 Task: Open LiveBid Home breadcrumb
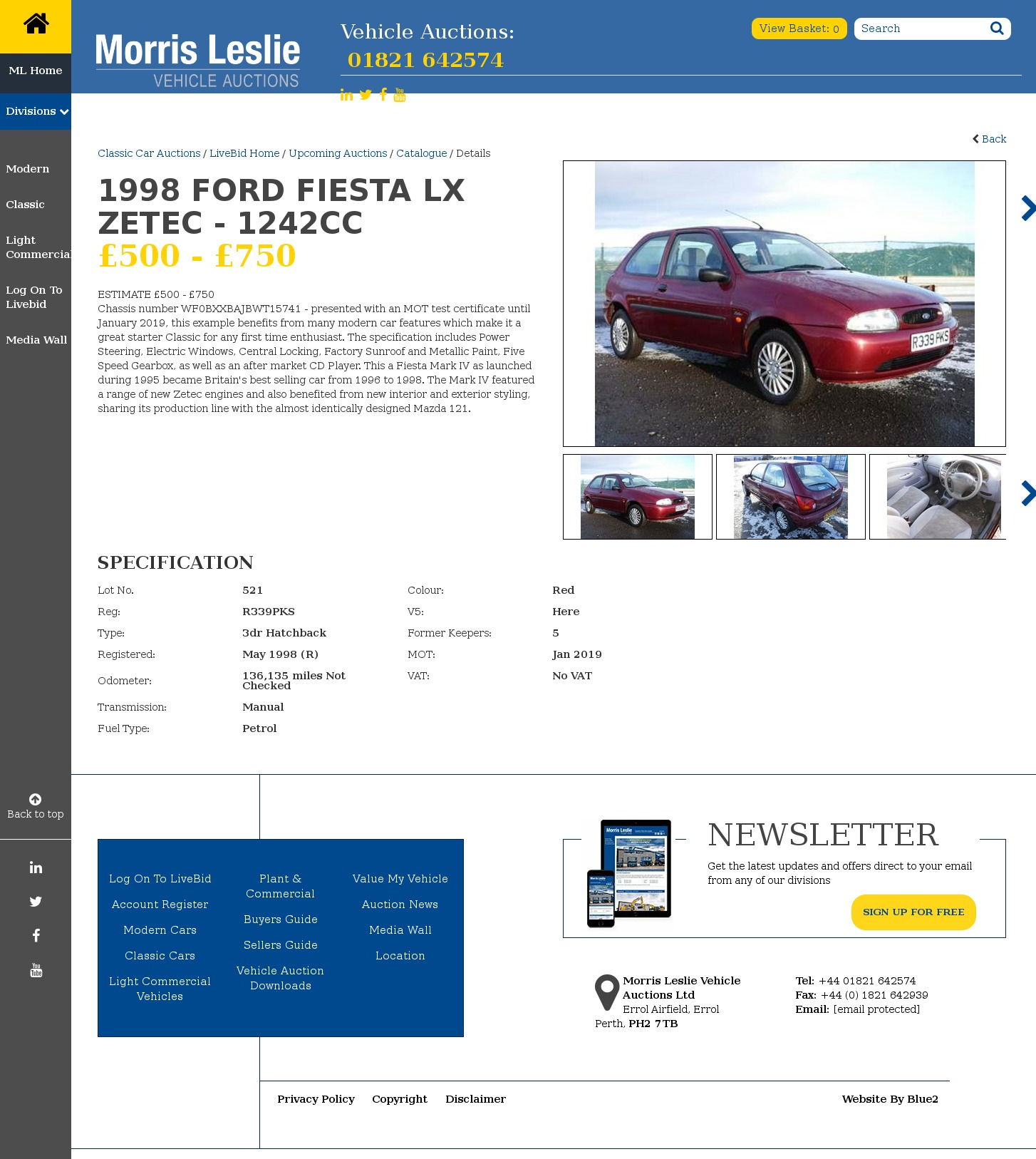click(244, 153)
